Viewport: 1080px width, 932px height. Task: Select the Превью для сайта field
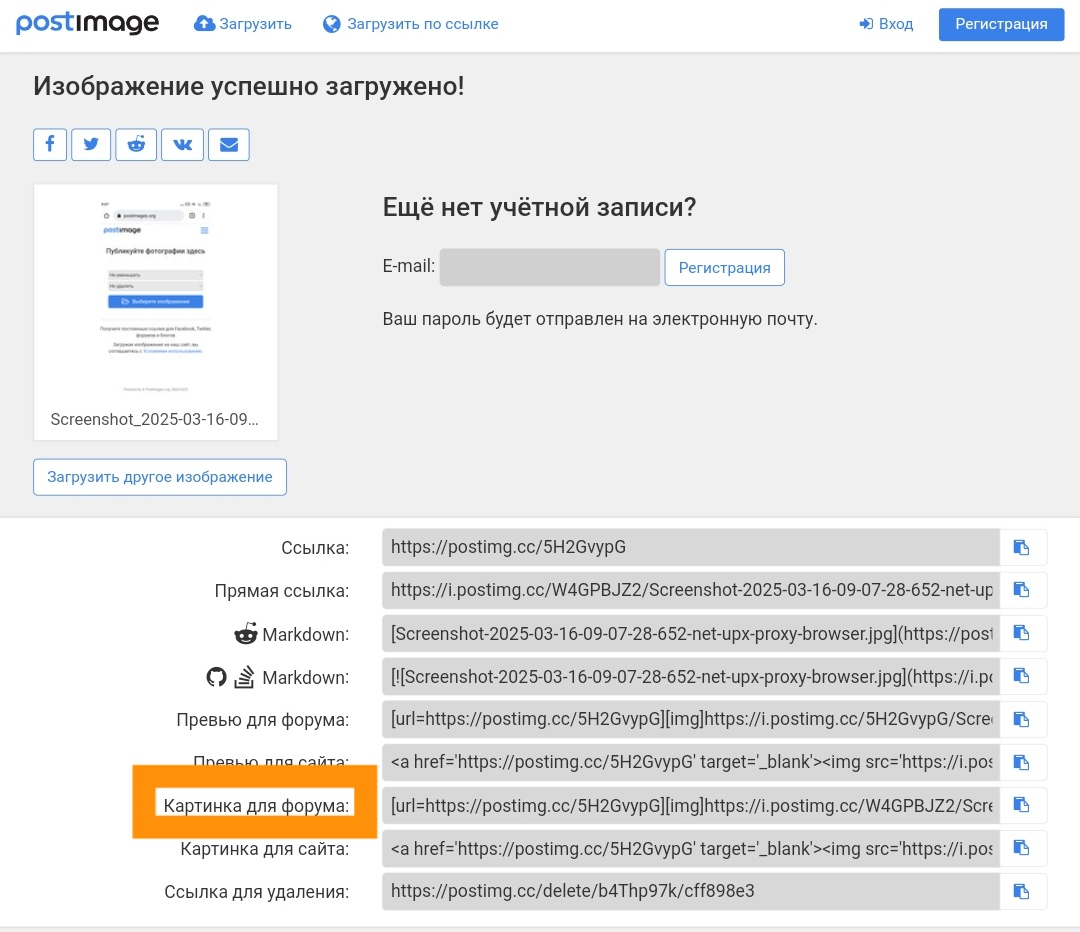click(691, 762)
